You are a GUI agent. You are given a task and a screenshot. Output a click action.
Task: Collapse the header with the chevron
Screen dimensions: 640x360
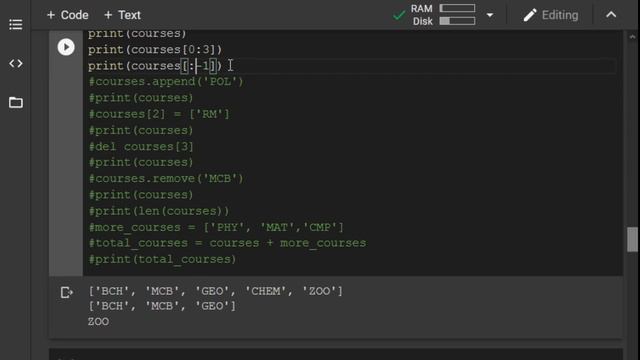click(x=611, y=15)
